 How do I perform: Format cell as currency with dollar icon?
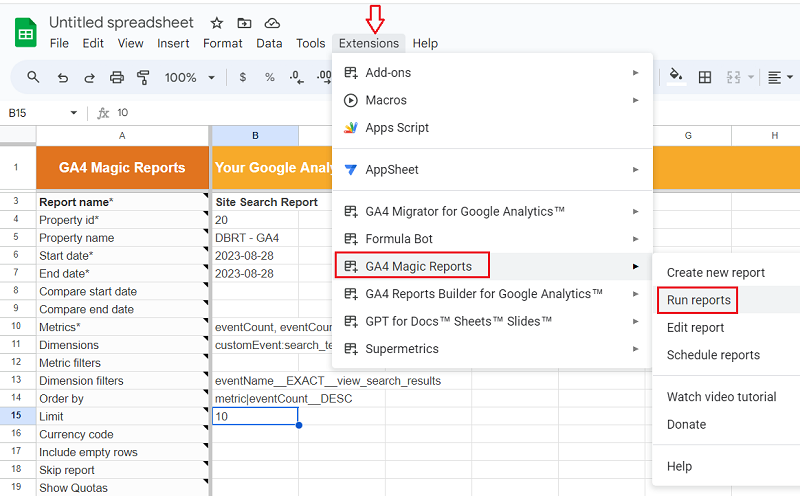tap(243, 77)
